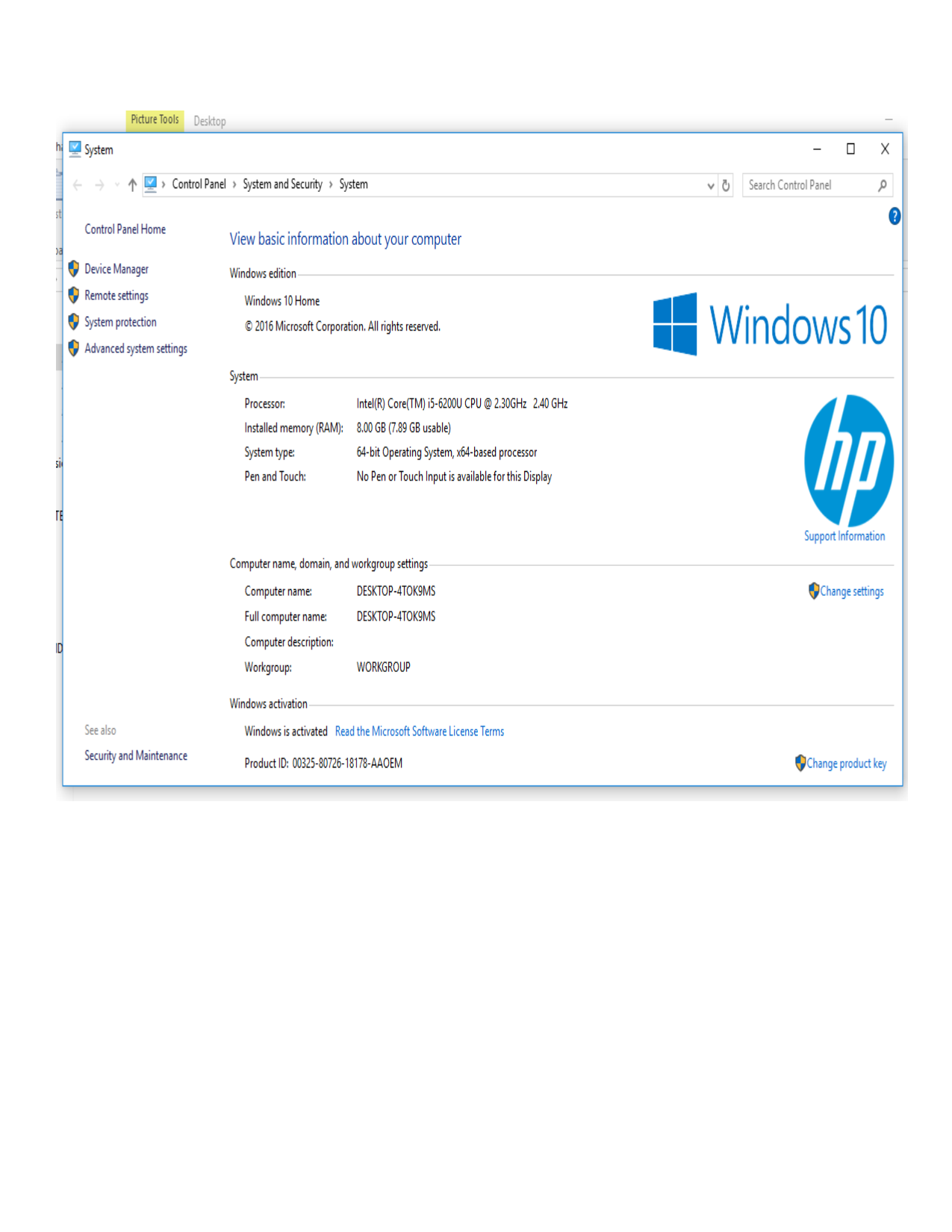This screenshot has height=1232, width=952.
Task: Click the computer icon in address bar
Action: coord(151,184)
